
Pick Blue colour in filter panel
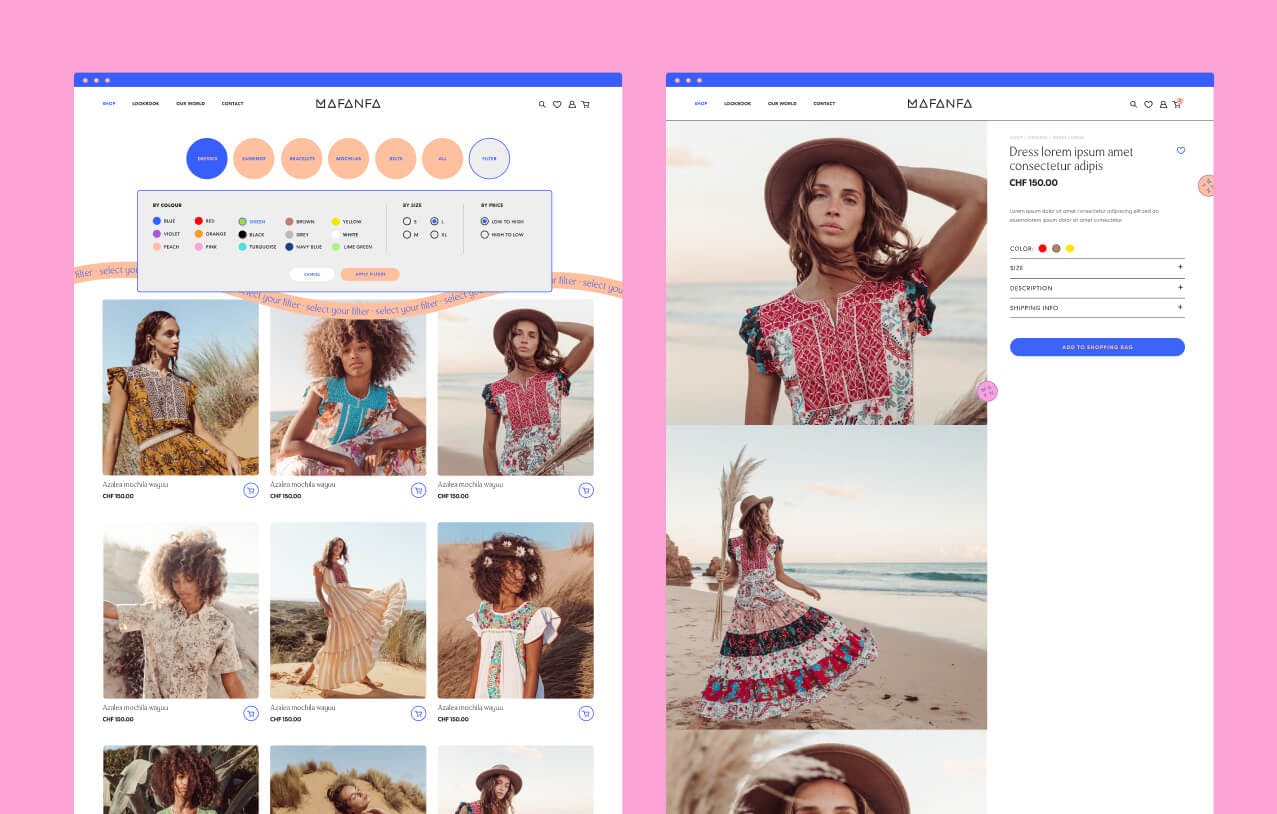157,221
